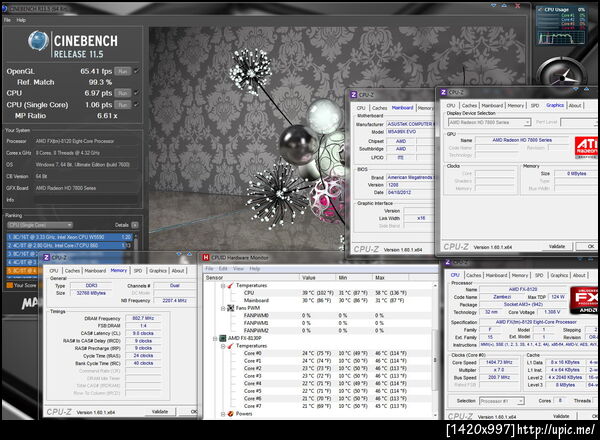Screen dimensions: 600x440
Task: Click the Z icon in the CPU-Z Graphics window title
Action: click(443, 92)
